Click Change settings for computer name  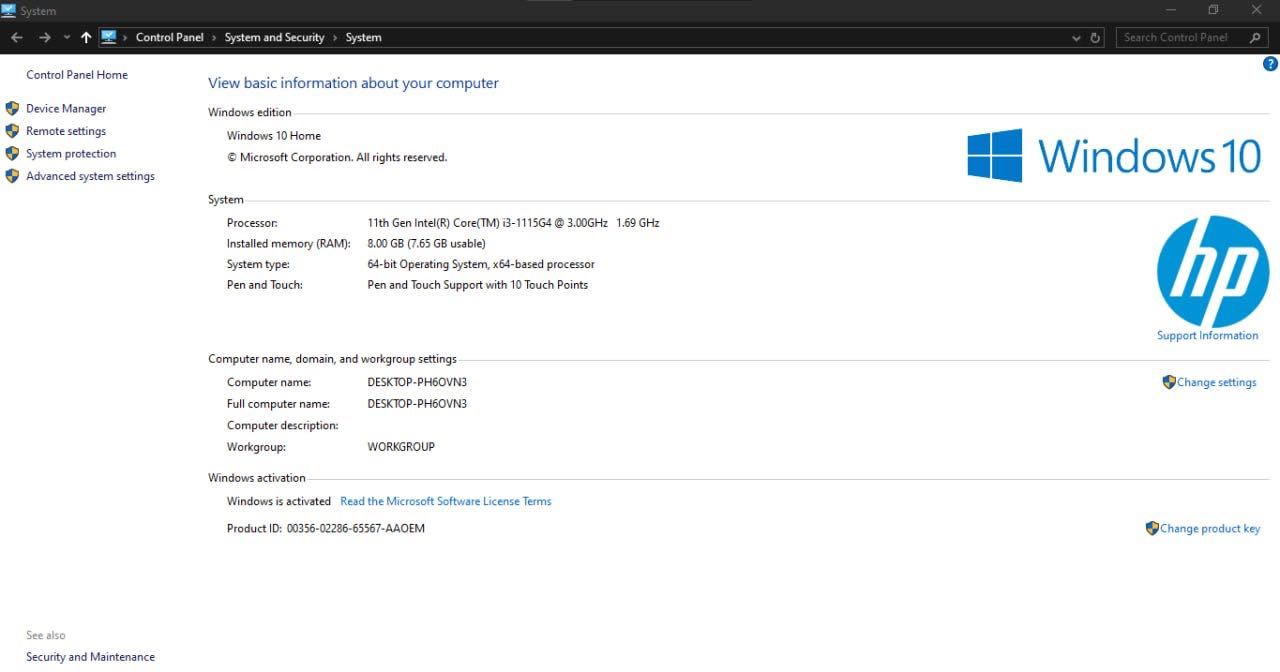pyautogui.click(x=1216, y=382)
